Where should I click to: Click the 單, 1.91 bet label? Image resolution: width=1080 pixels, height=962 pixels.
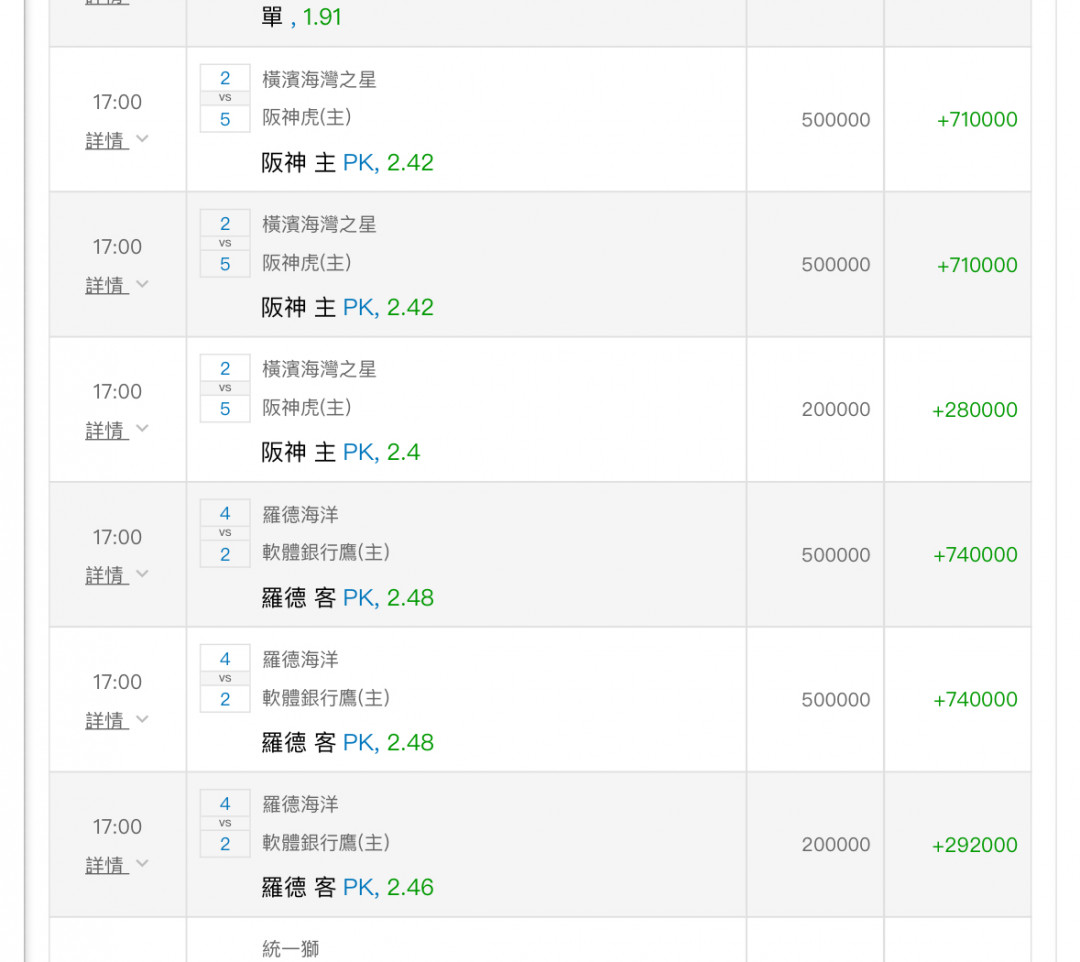301,18
